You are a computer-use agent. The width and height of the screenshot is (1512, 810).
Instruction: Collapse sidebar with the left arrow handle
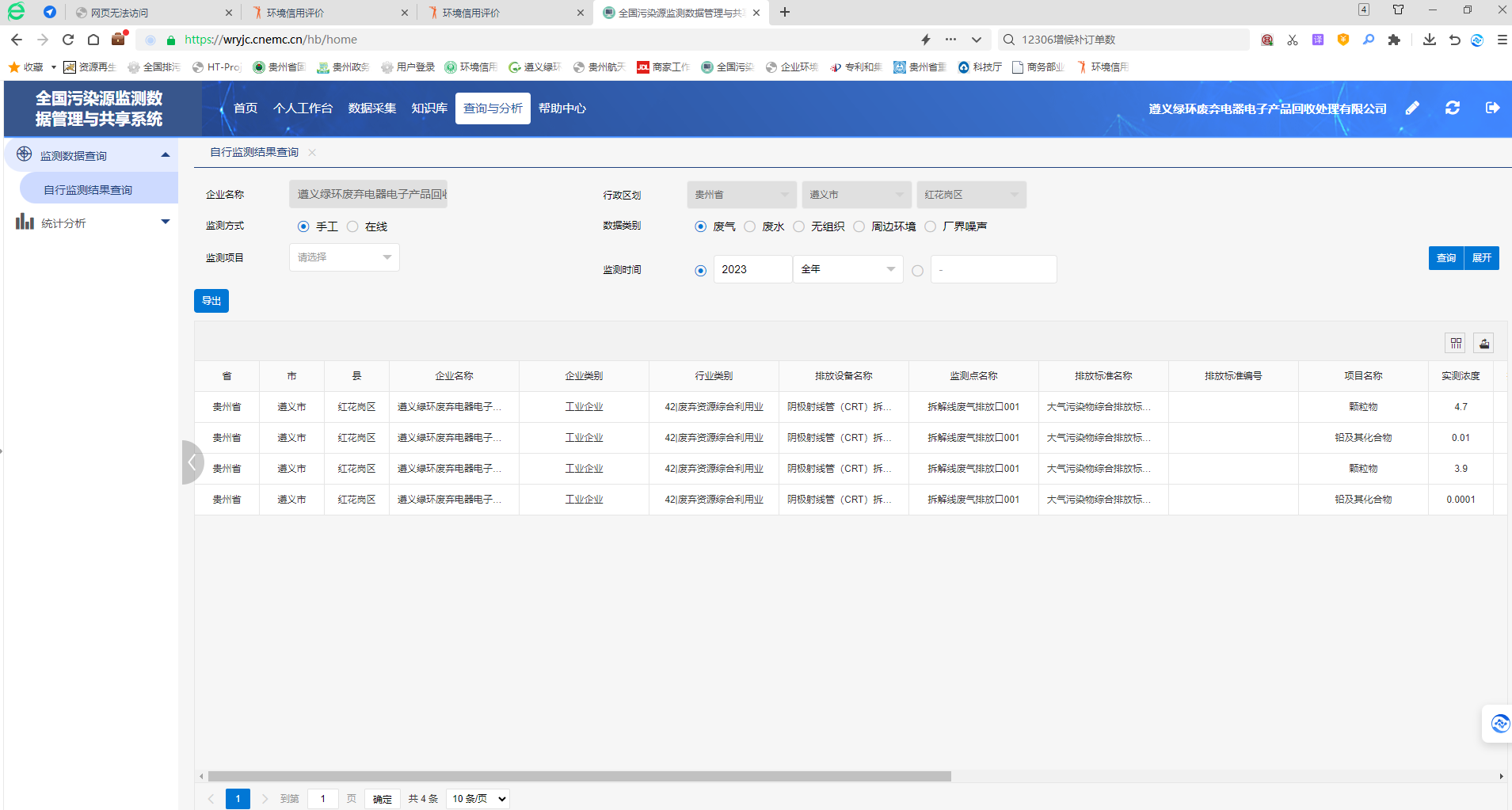click(x=192, y=462)
